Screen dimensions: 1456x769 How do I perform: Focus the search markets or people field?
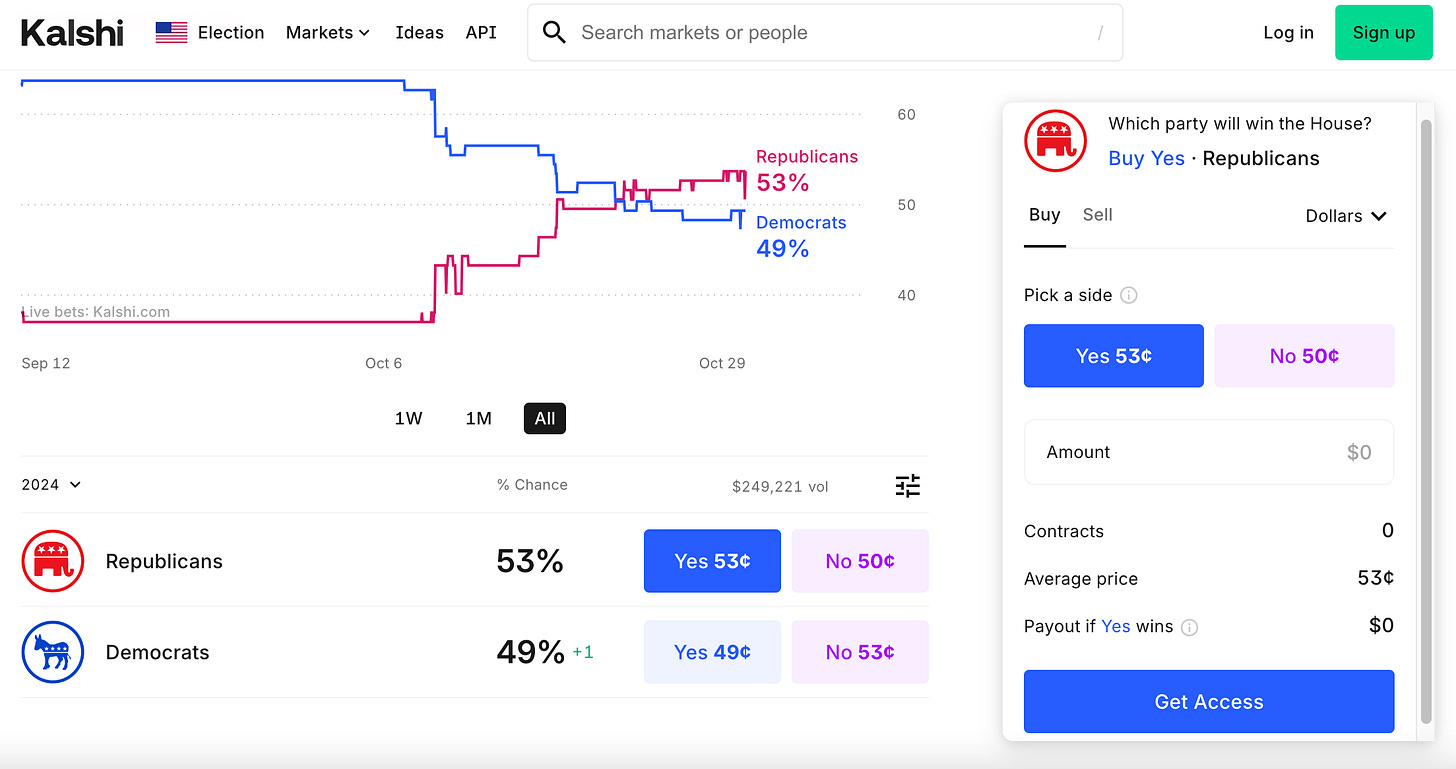tap(825, 33)
